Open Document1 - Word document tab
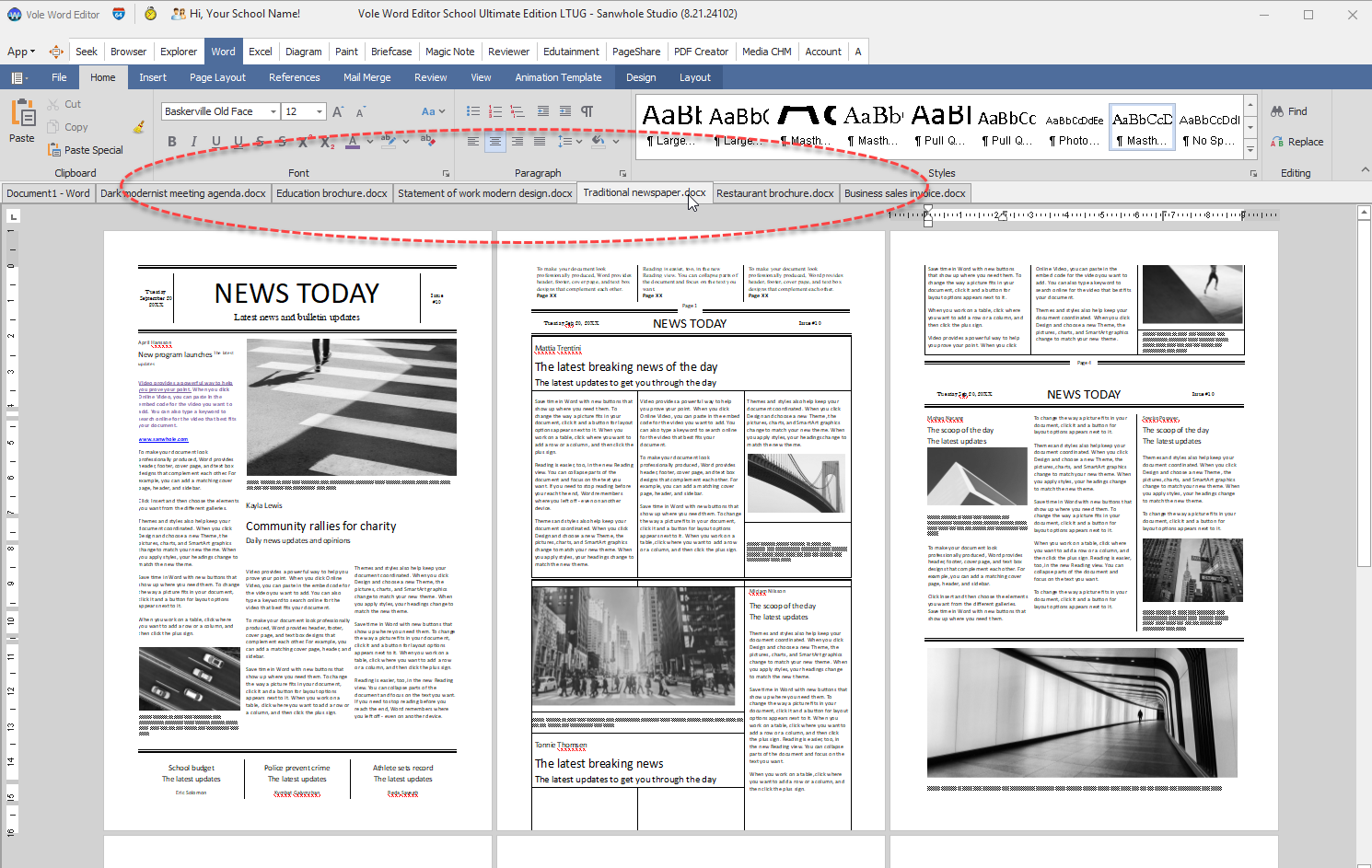1372x868 pixels. 48,193
